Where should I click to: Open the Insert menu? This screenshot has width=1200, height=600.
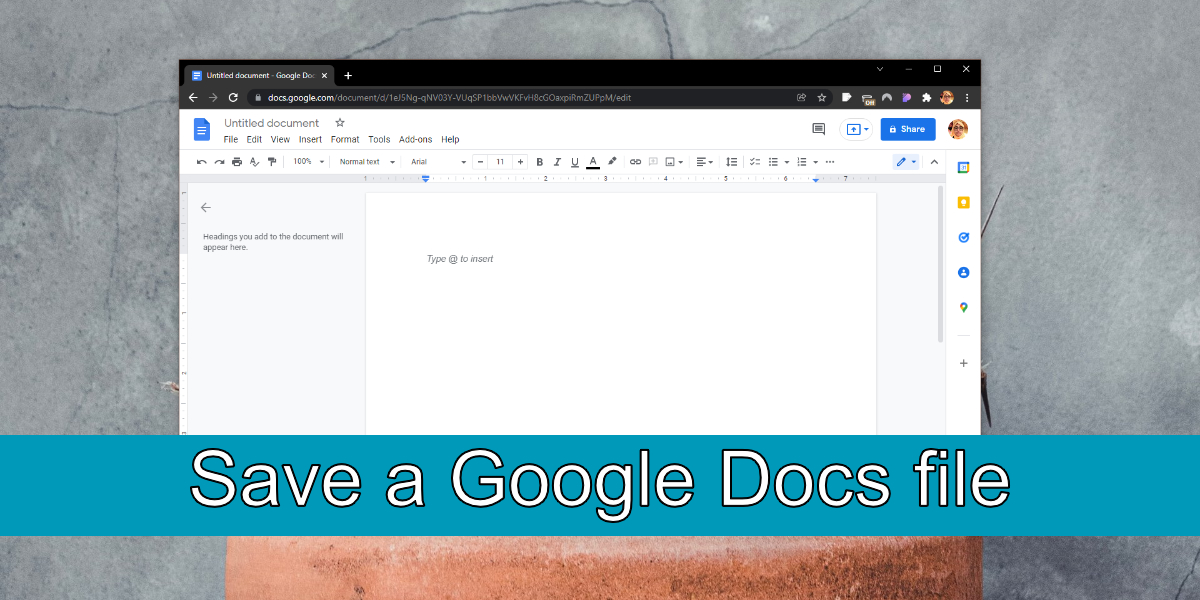310,140
